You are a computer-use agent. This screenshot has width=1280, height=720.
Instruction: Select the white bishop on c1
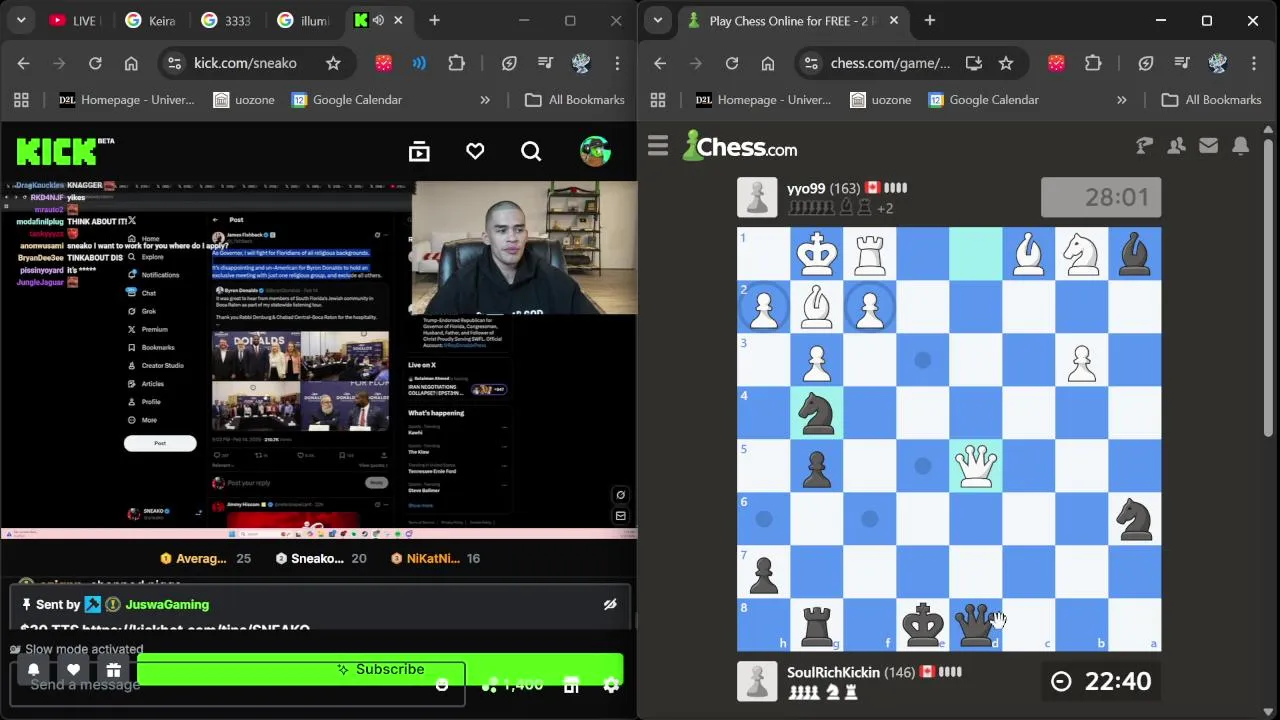pos(1028,254)
